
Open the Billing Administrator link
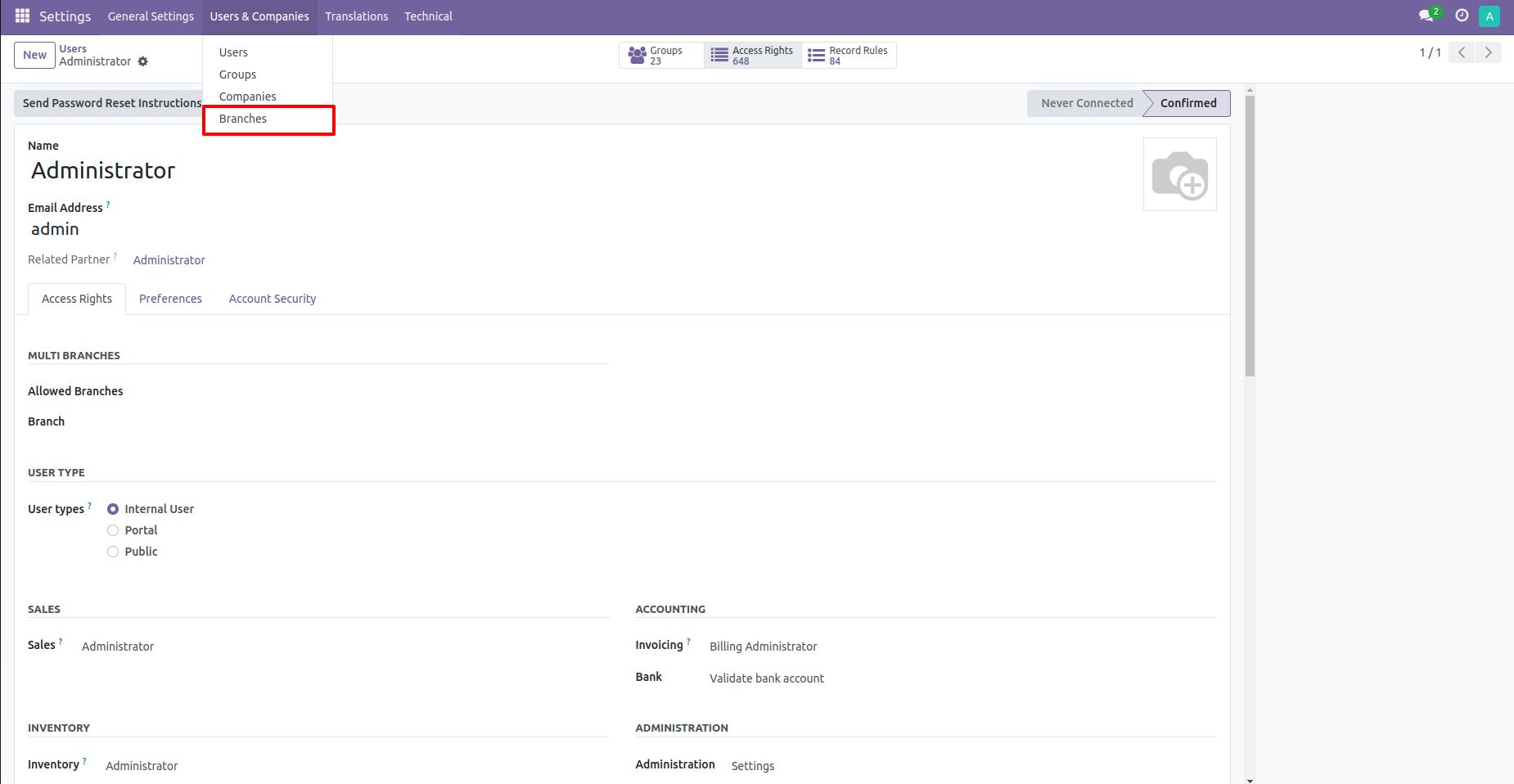point(763,646)
